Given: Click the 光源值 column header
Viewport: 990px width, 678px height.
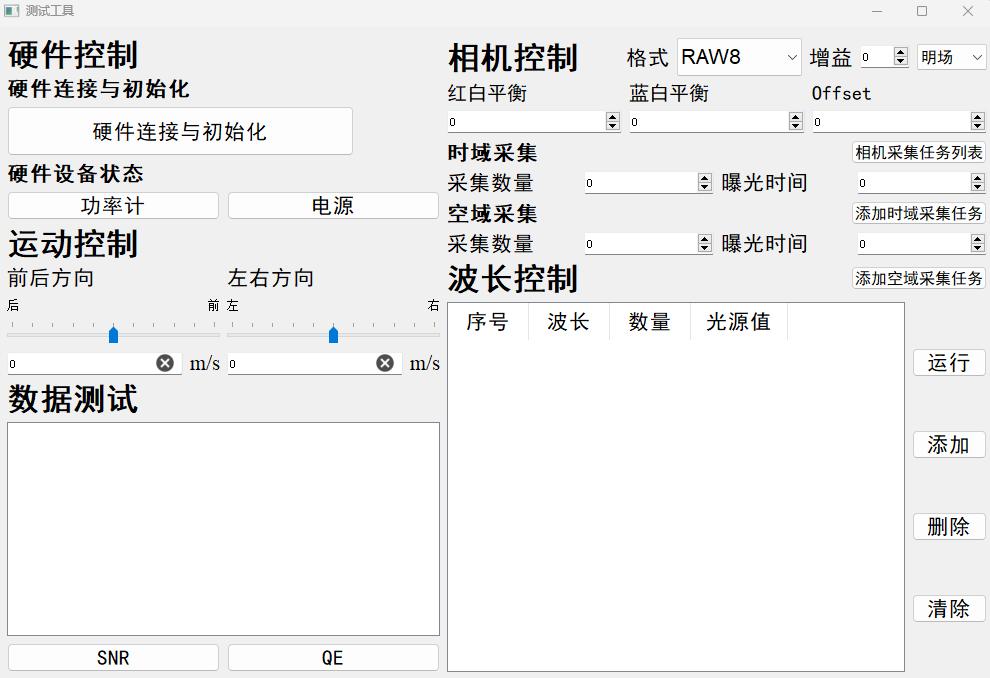Looking at the screenshot, I should coord(738,322).
